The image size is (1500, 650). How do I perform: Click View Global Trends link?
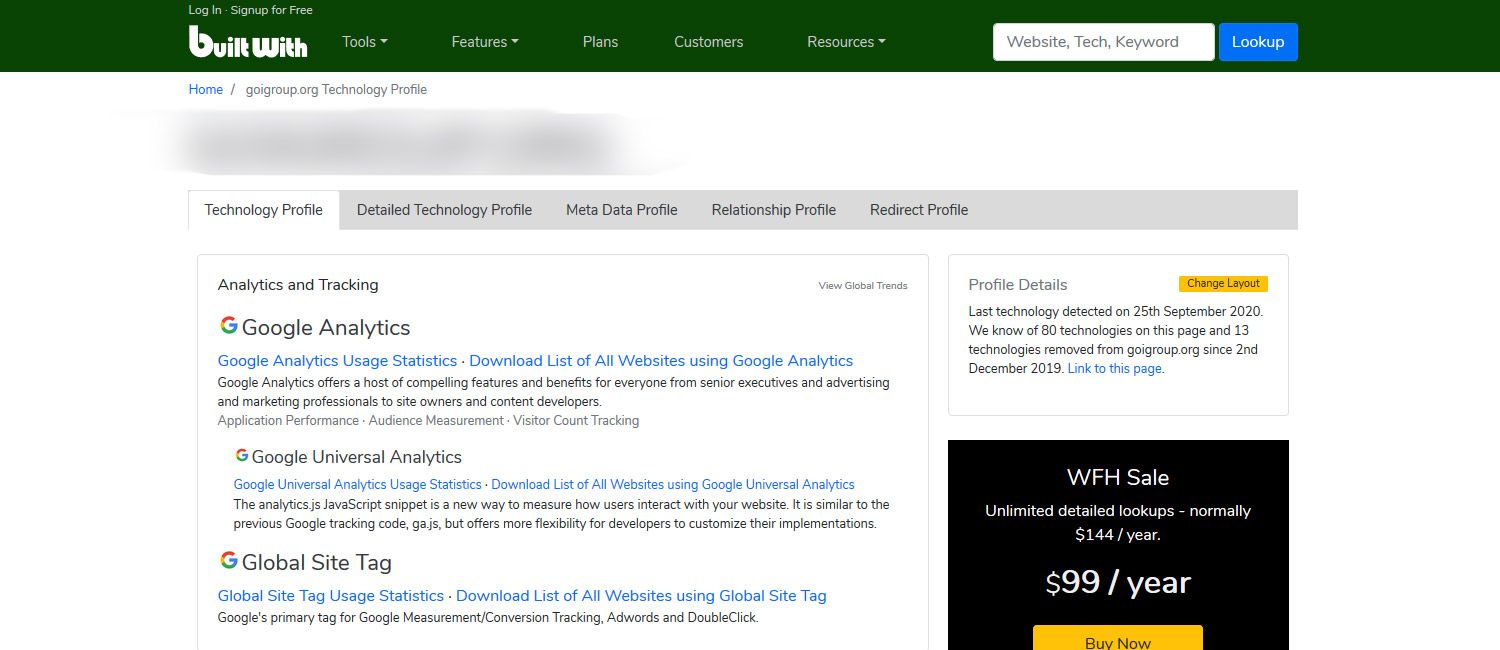pos(863,286)
